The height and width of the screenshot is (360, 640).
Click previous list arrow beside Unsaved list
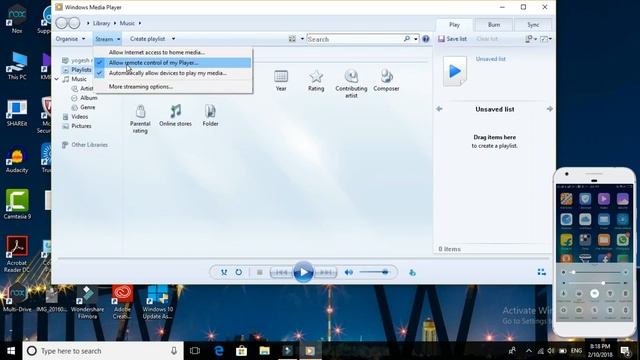(440, 109)
